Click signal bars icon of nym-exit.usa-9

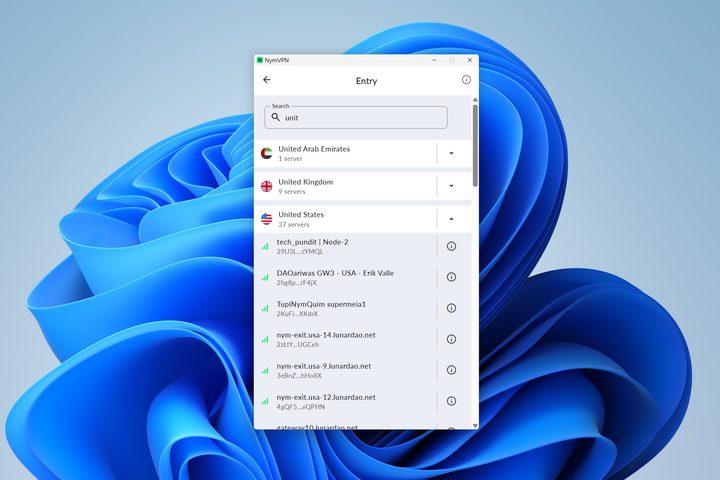[265, 371]
